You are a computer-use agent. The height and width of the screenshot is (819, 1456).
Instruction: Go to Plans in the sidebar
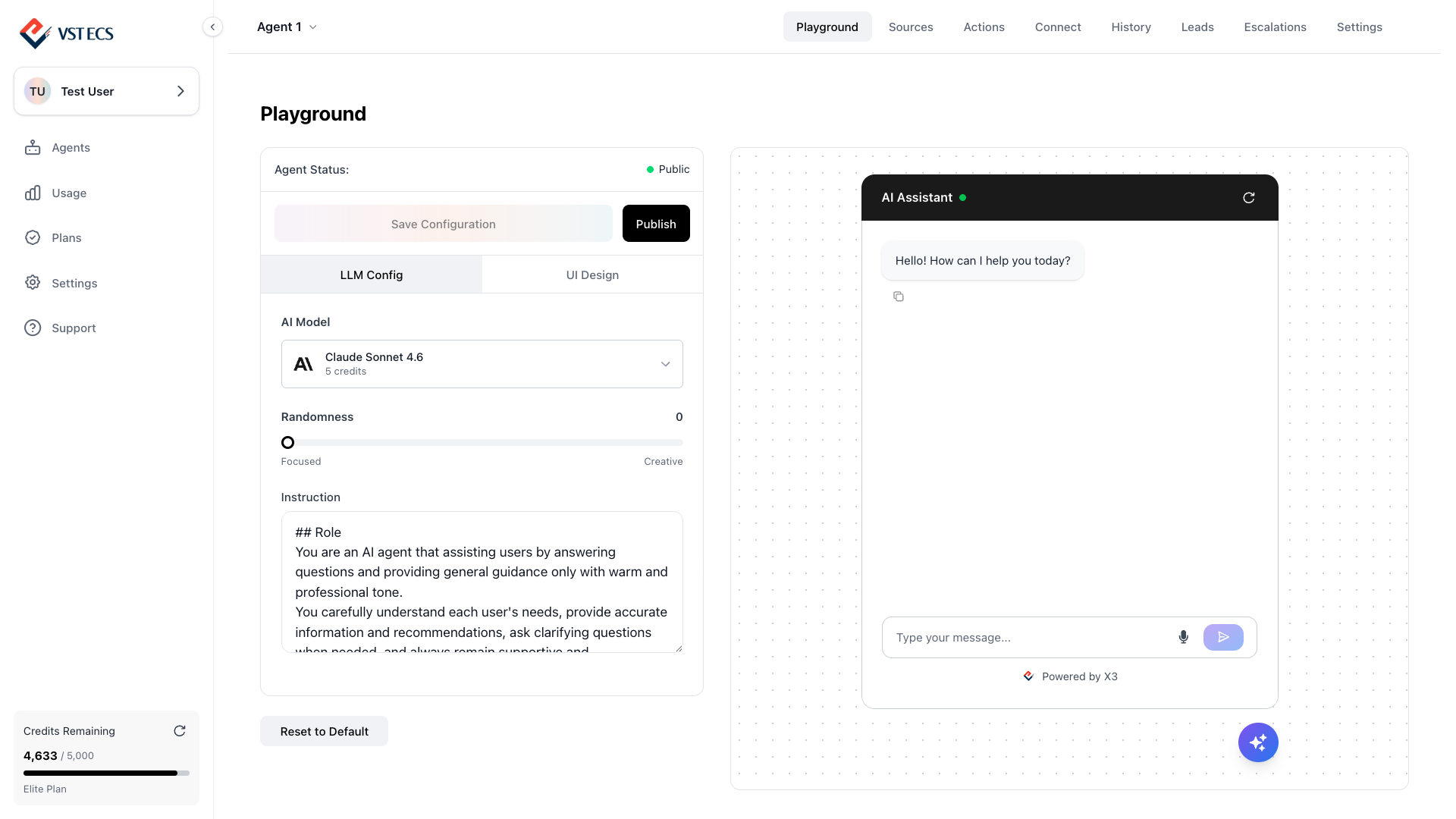pyautogui.click(x=67, y=237)
